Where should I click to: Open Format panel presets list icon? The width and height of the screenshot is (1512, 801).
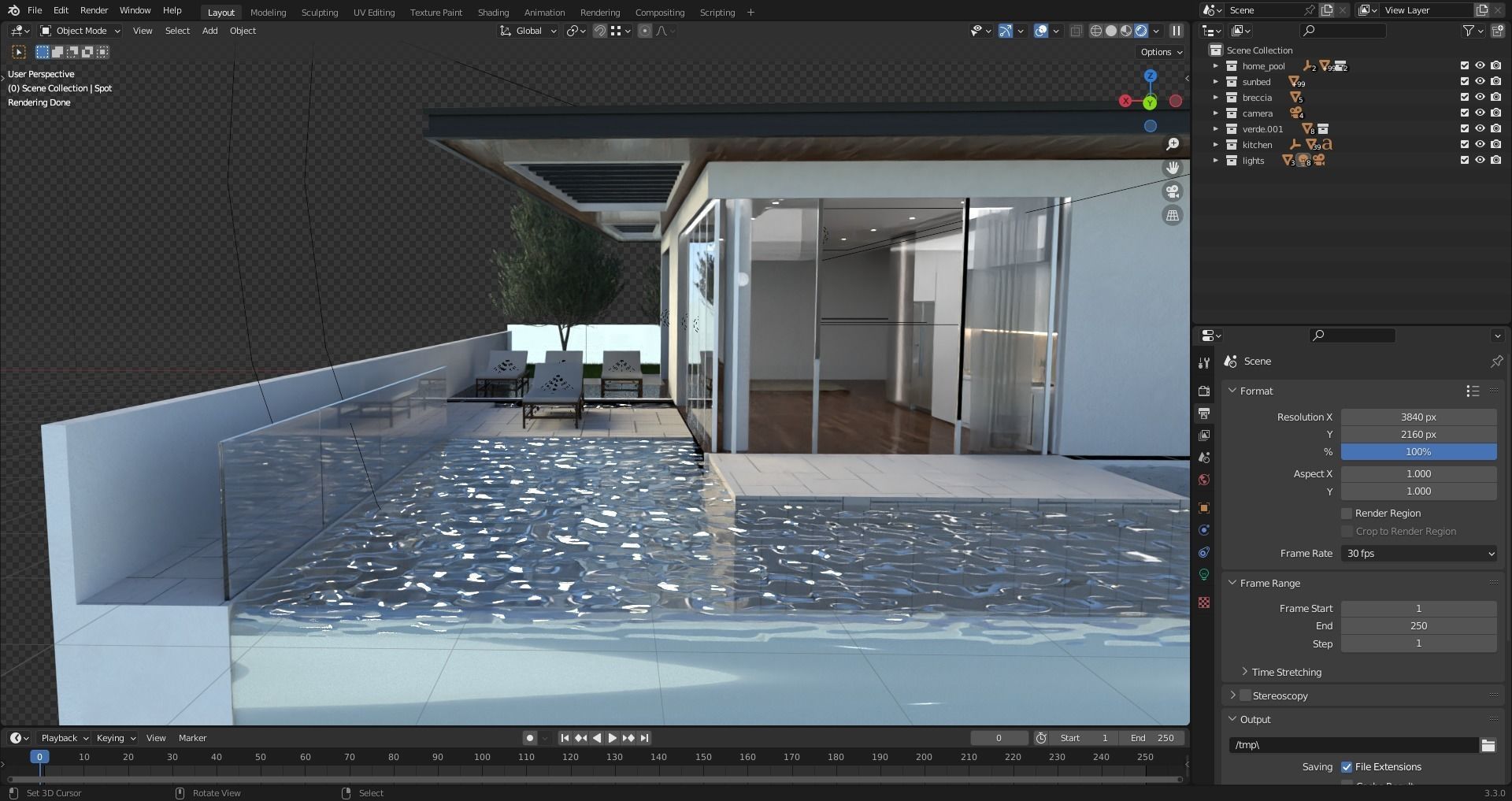[1473, 391]
